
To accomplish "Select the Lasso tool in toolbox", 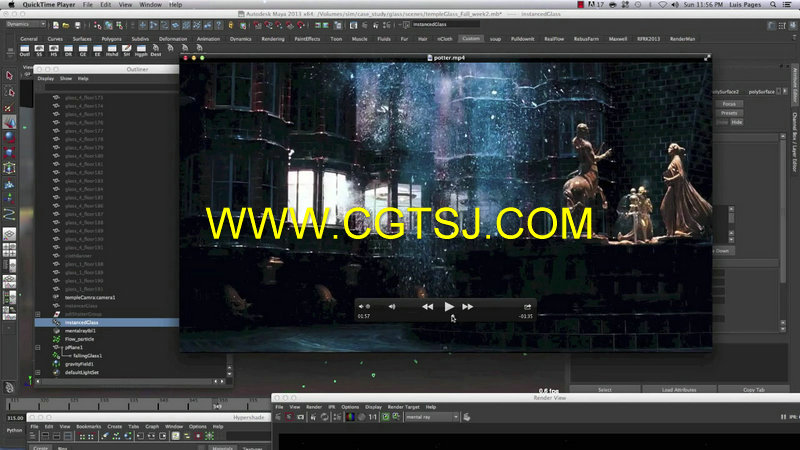I will click(9, 92).
